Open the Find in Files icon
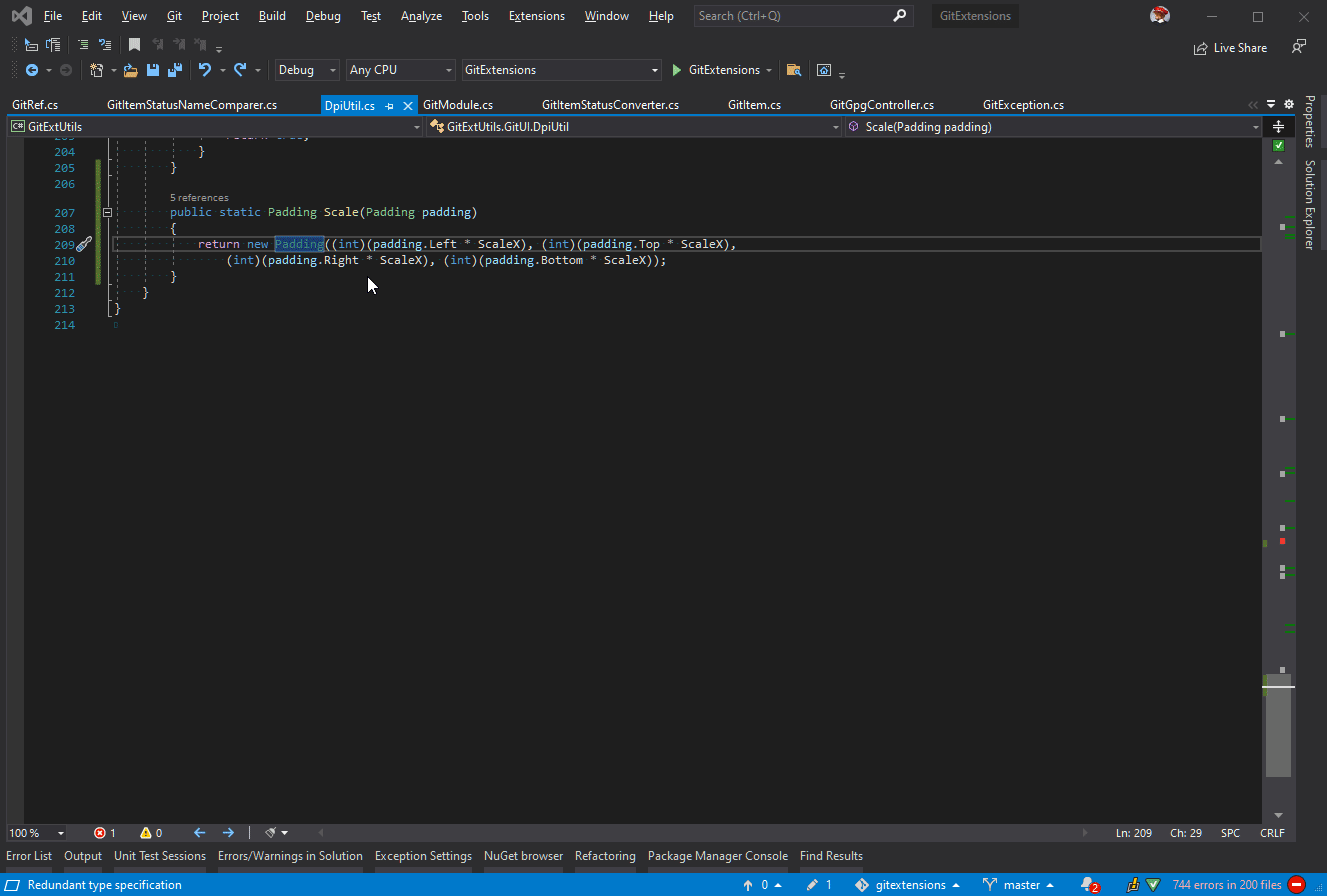Screen dimensions: 1327x896 (x=795, y=70)
